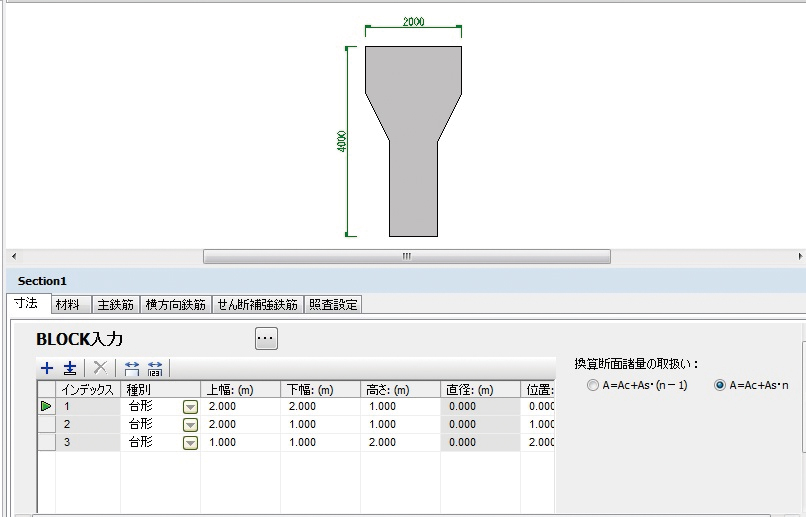Image resolution: width=806 pixels, height=517 pixels.
Task: Click 上幅 cell of row 2
Action: click(x=240, y=424)
